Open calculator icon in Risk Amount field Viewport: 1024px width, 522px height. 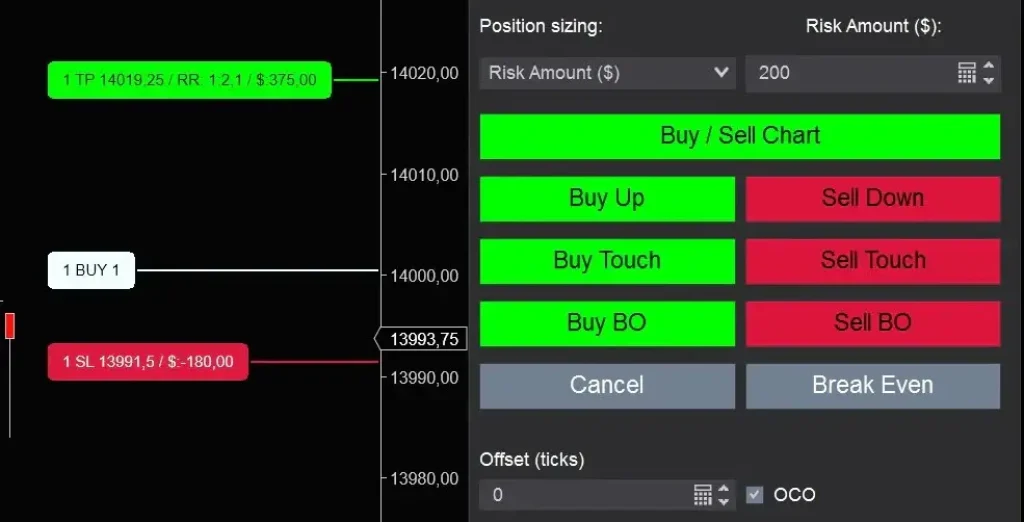point(966,73)
